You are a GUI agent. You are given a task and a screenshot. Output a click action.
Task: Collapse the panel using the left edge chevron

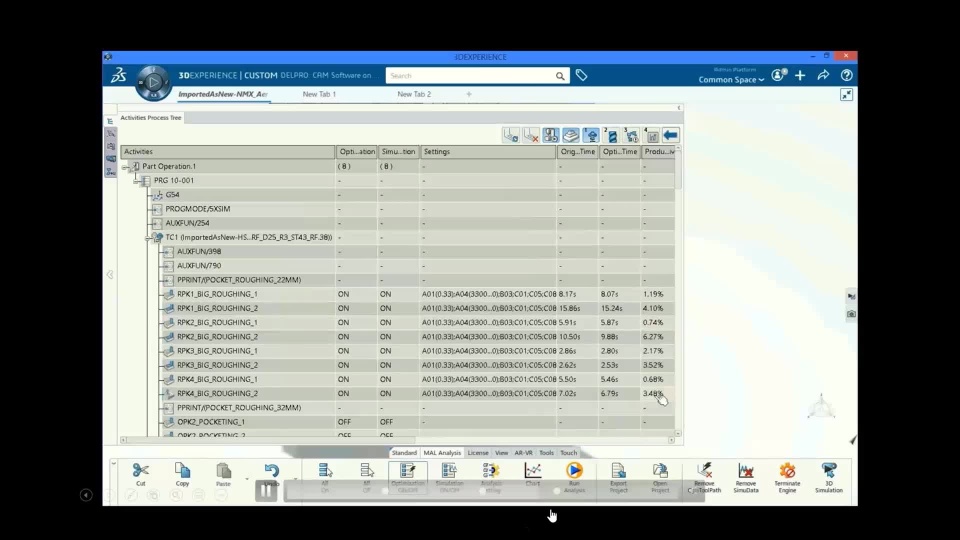click(110, 275)
